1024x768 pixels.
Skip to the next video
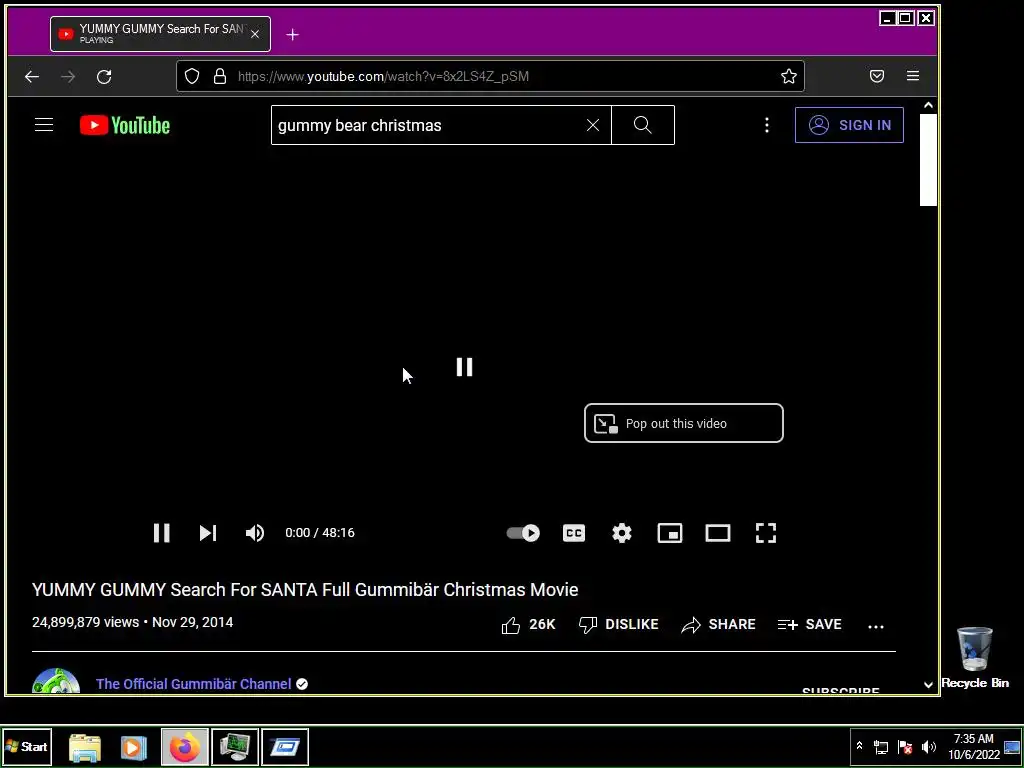(208, 533)
